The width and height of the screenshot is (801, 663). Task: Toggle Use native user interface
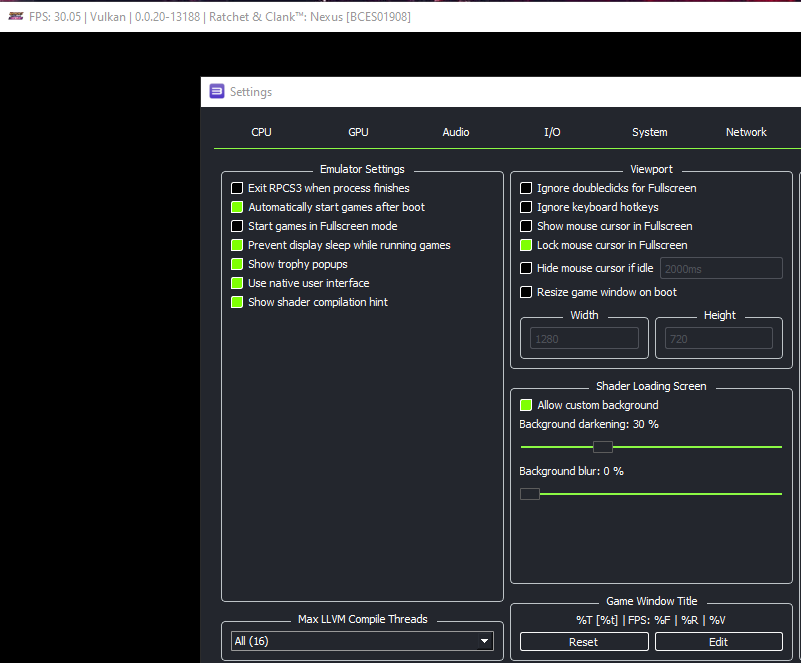237,283
